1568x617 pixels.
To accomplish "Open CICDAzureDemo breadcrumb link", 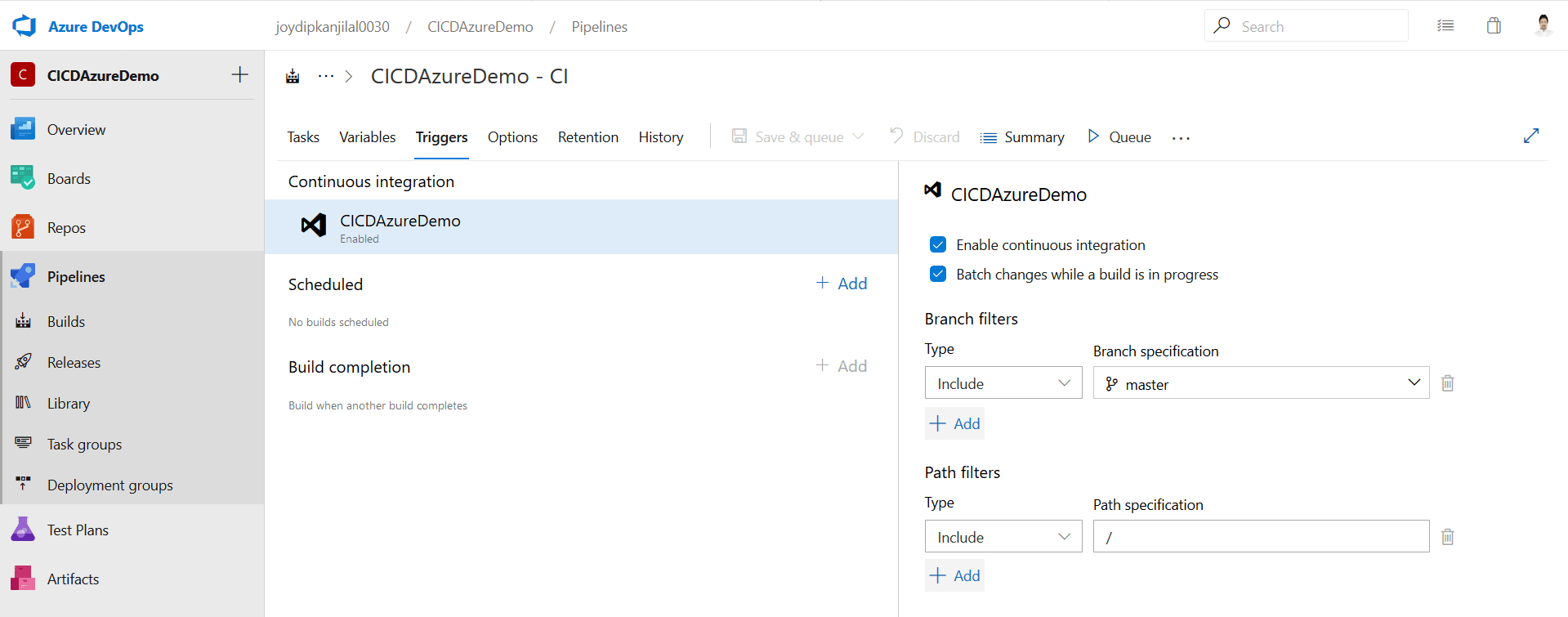I will [x=480, y=27].
